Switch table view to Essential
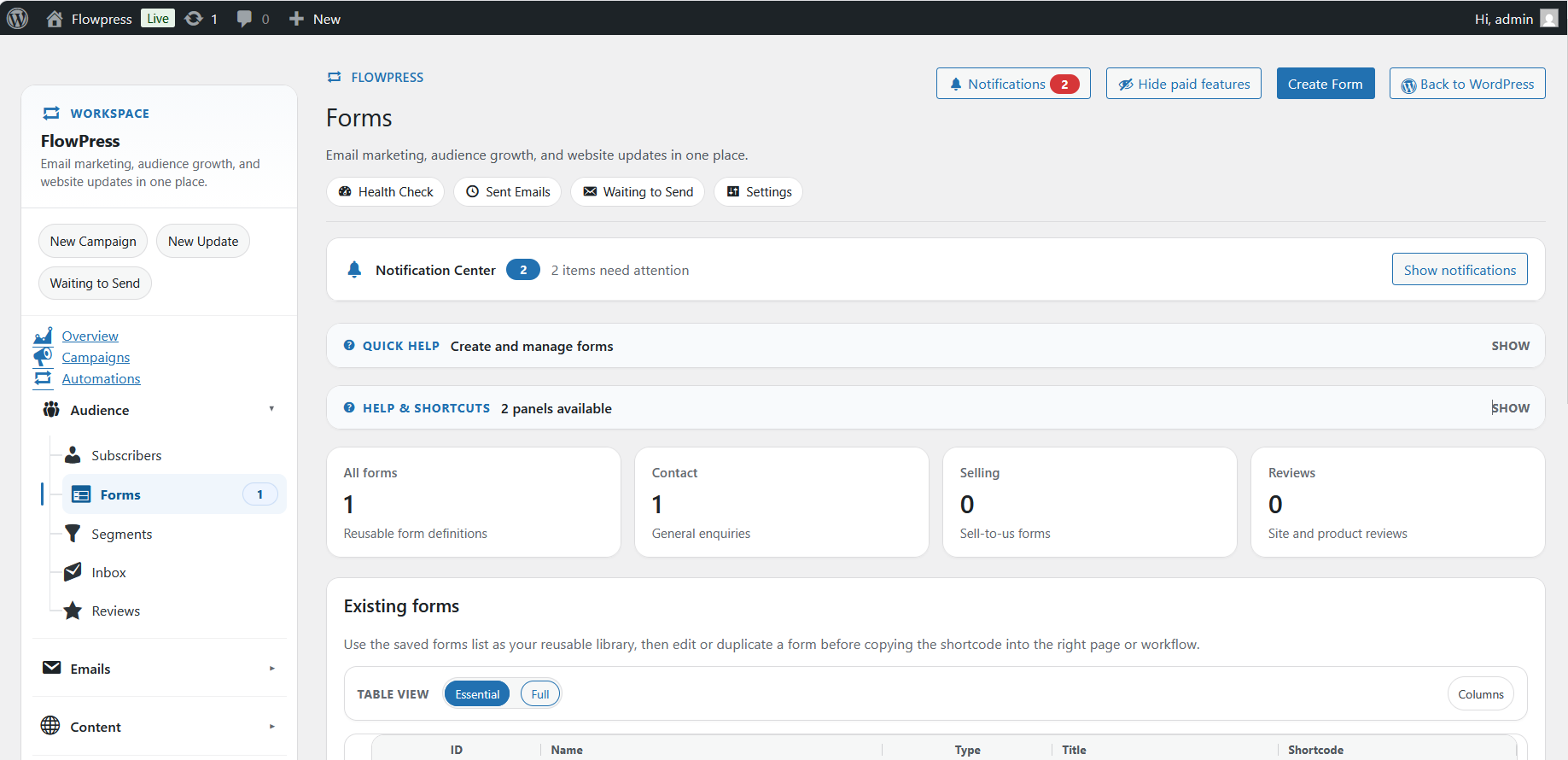 tap(477, 694)
